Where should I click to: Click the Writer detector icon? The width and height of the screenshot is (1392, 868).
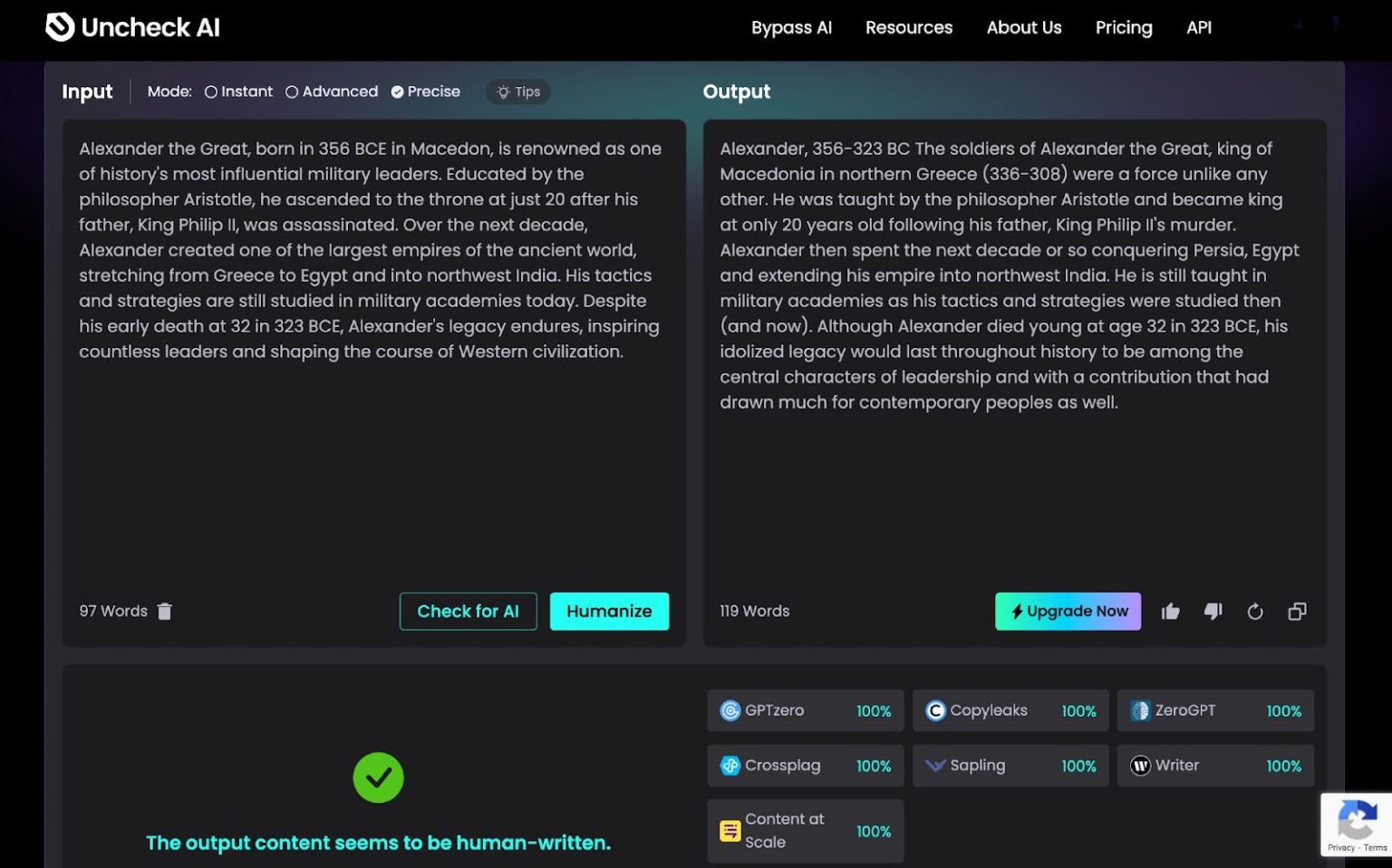click(x=1139, y=766)
